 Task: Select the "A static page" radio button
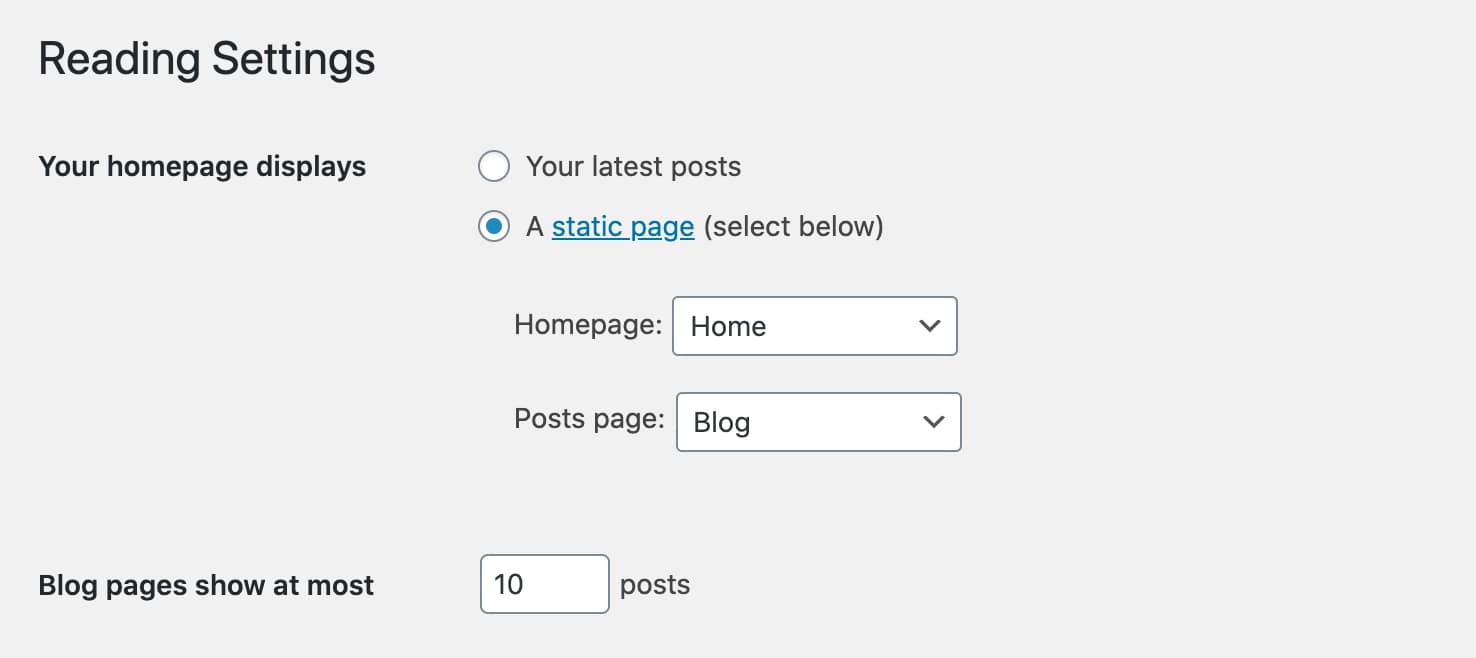[x=494, y=226]
